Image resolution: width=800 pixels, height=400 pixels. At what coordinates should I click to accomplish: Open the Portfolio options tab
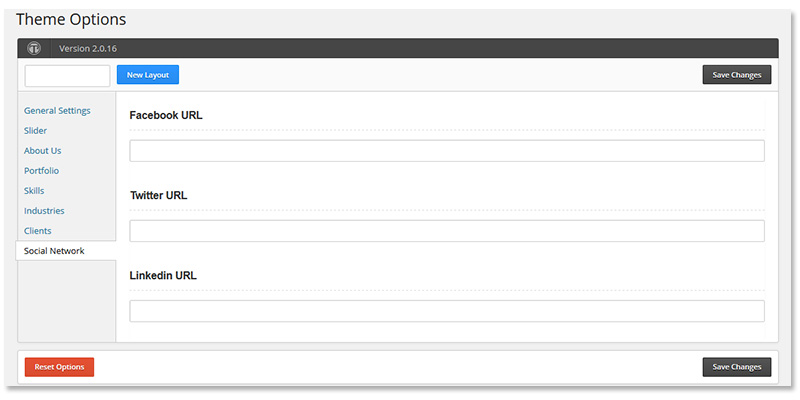(41, 171)
